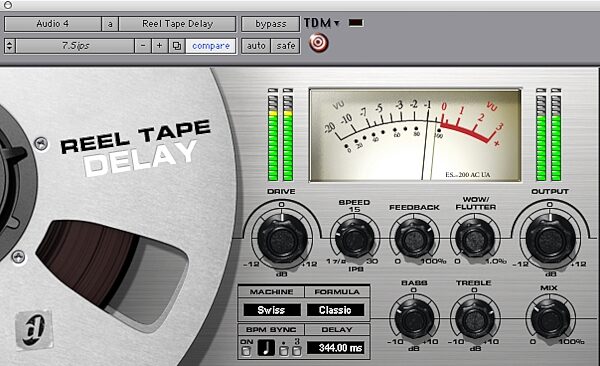Click the BPM SYNC label

tap(271, 329)
